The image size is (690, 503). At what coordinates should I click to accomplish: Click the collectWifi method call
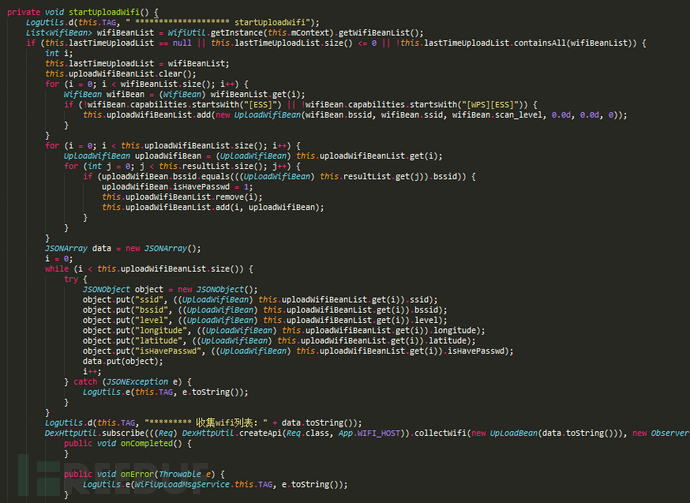coord(440,433)
